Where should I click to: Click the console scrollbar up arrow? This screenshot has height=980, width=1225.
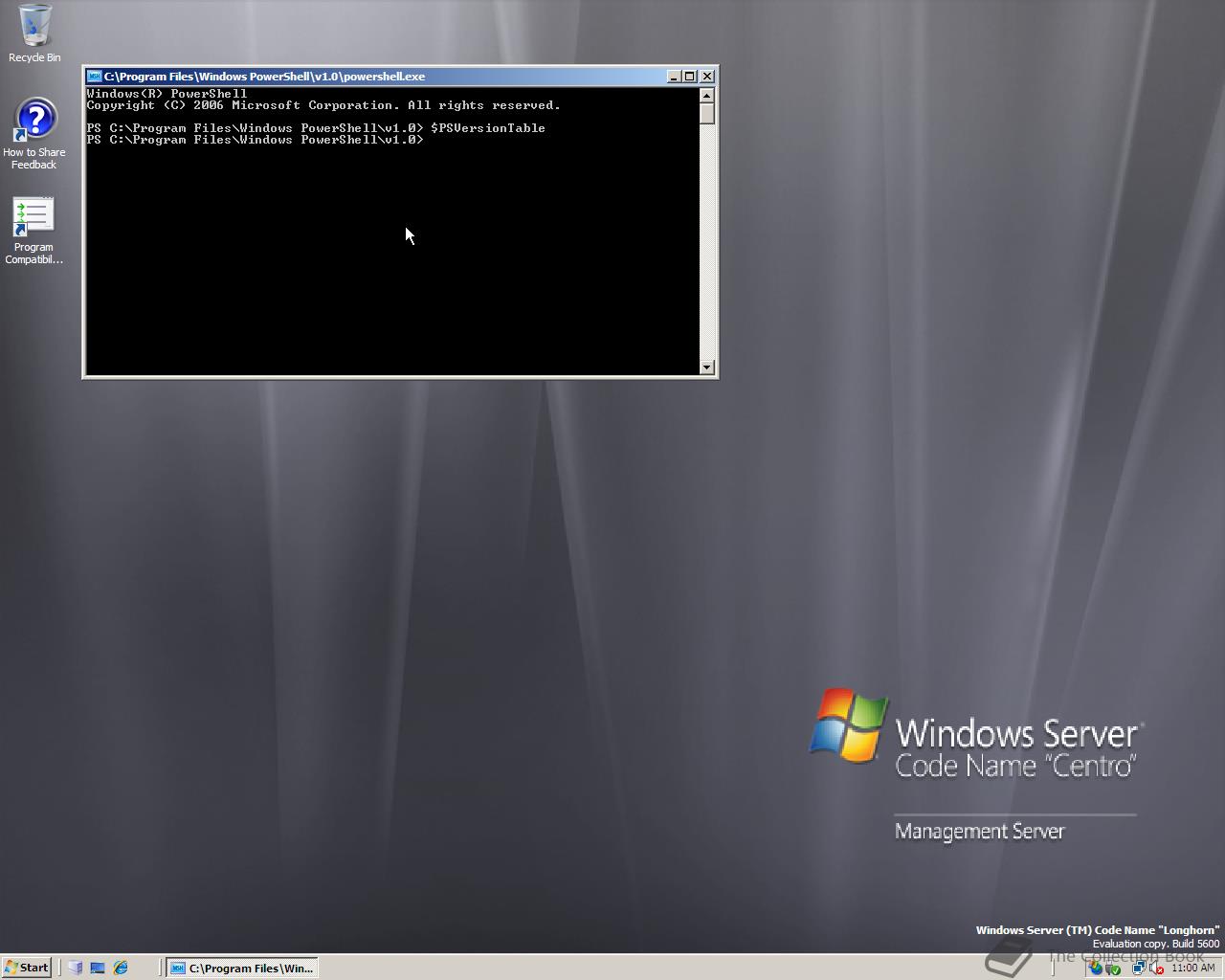pos(707,95)
